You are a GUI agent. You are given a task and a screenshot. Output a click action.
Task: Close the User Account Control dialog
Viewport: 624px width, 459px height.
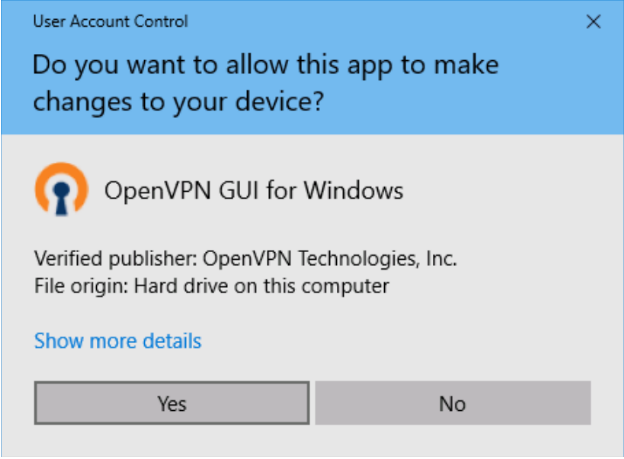tap(592, 21)
